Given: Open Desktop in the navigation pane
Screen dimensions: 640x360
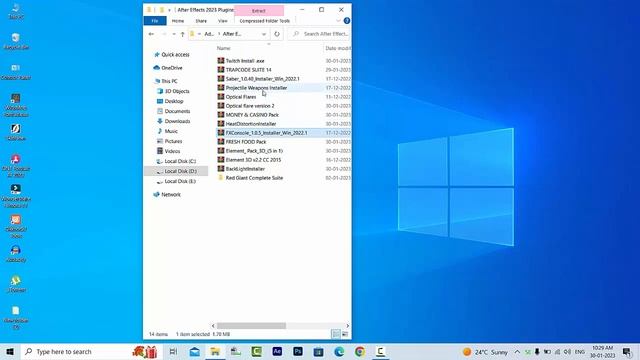Looking at the screenshot, I should 174,101.
